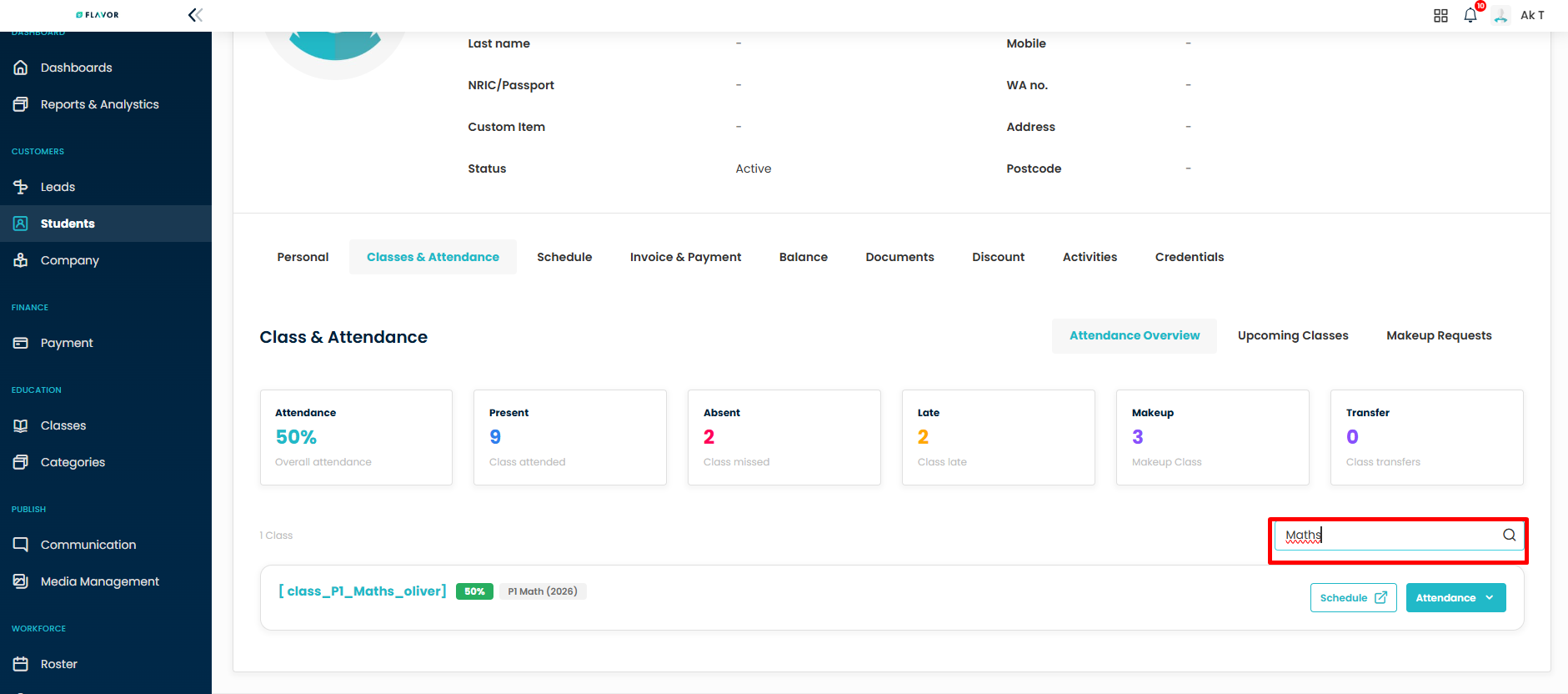Click the Attendance 50% summary card
The height and width of the screenshot is (694, 1568).
(x=356, y=437)
